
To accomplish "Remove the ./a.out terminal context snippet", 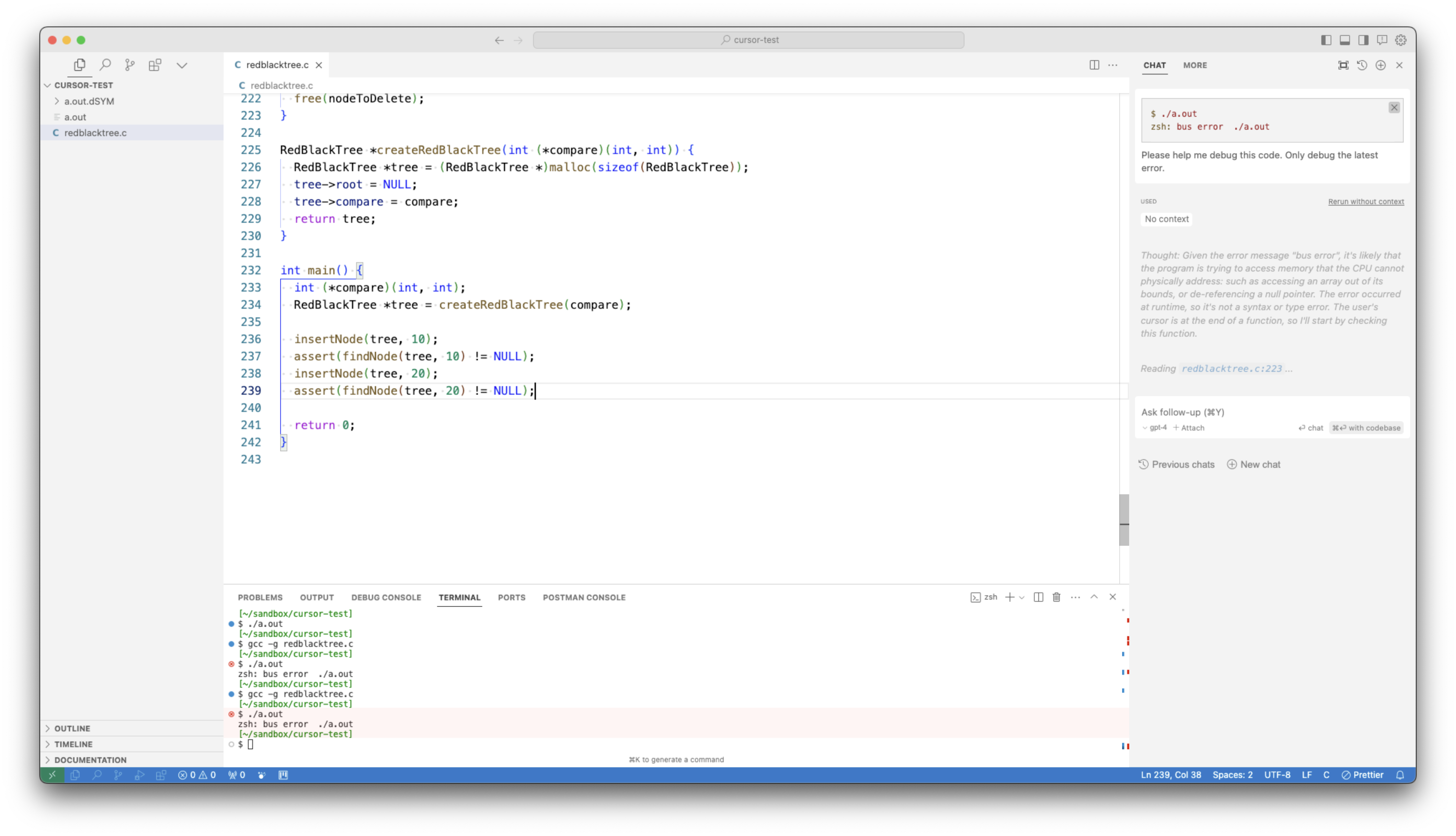I will tap(1393, 107).
